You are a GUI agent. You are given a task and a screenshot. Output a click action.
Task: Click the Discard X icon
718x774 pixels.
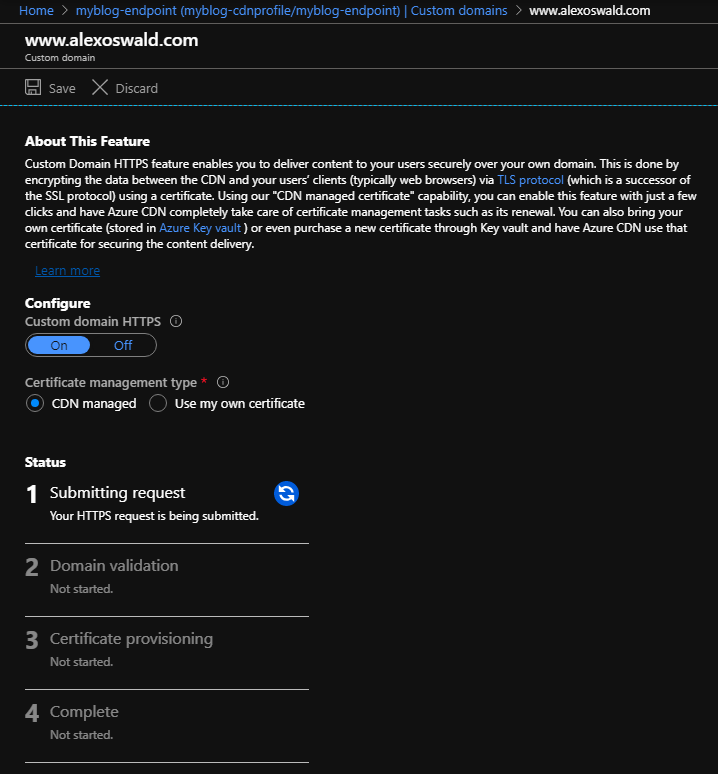[x=100, y=87]
